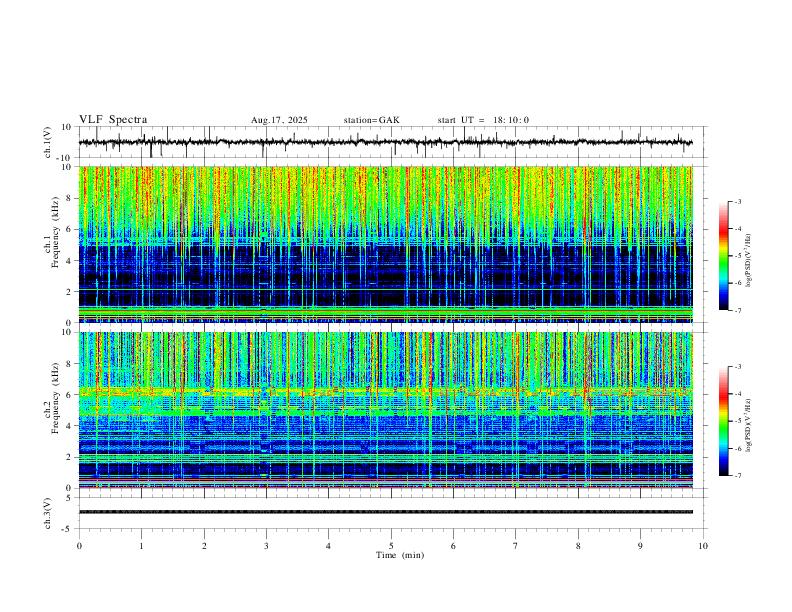Screen dimensions: 792x612
Task: Click the ch.2 "Frequency (kHz)" axis label
Action: [56, 398]
